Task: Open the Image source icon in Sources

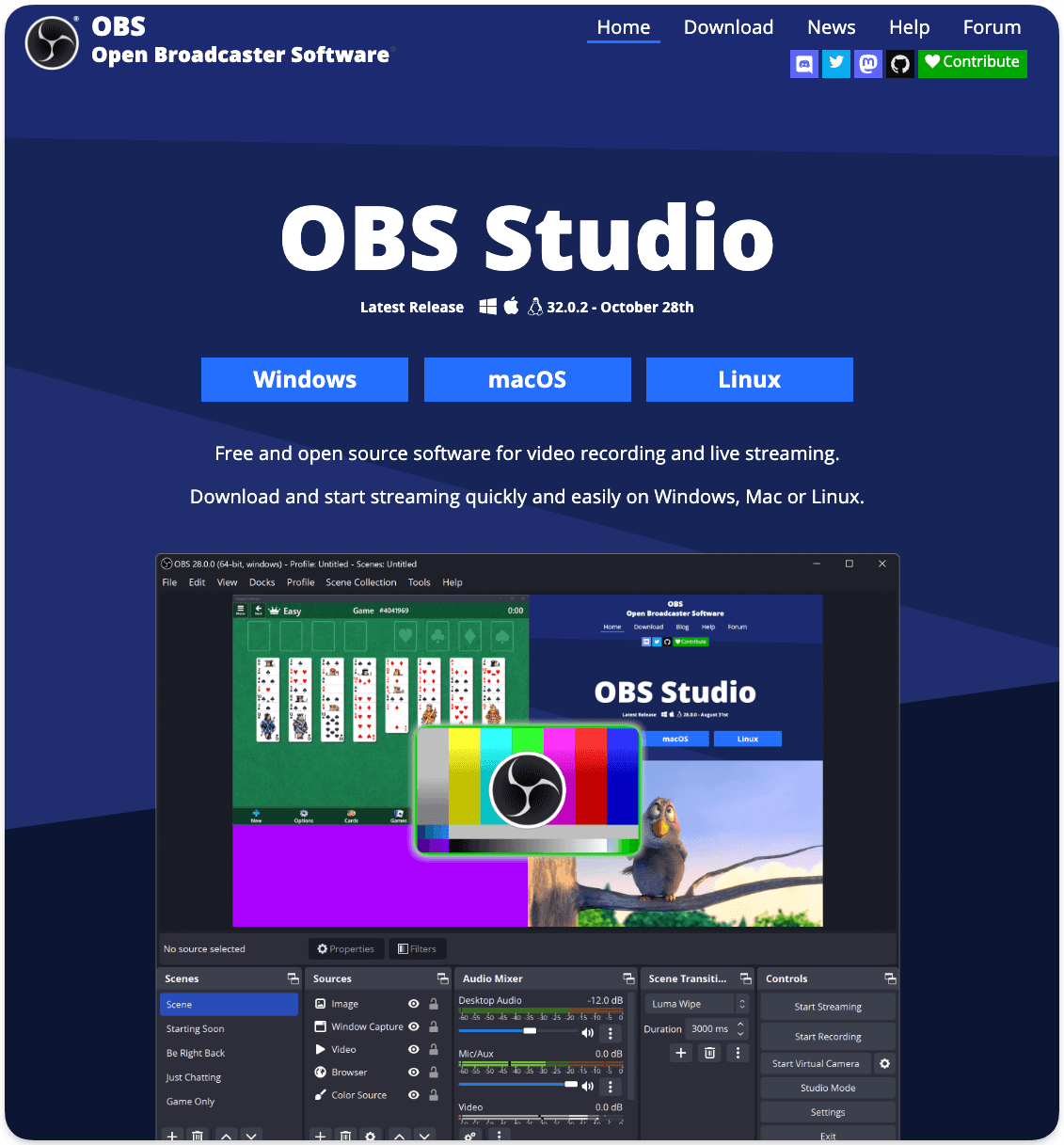Action: click(x=320, y=1004)
